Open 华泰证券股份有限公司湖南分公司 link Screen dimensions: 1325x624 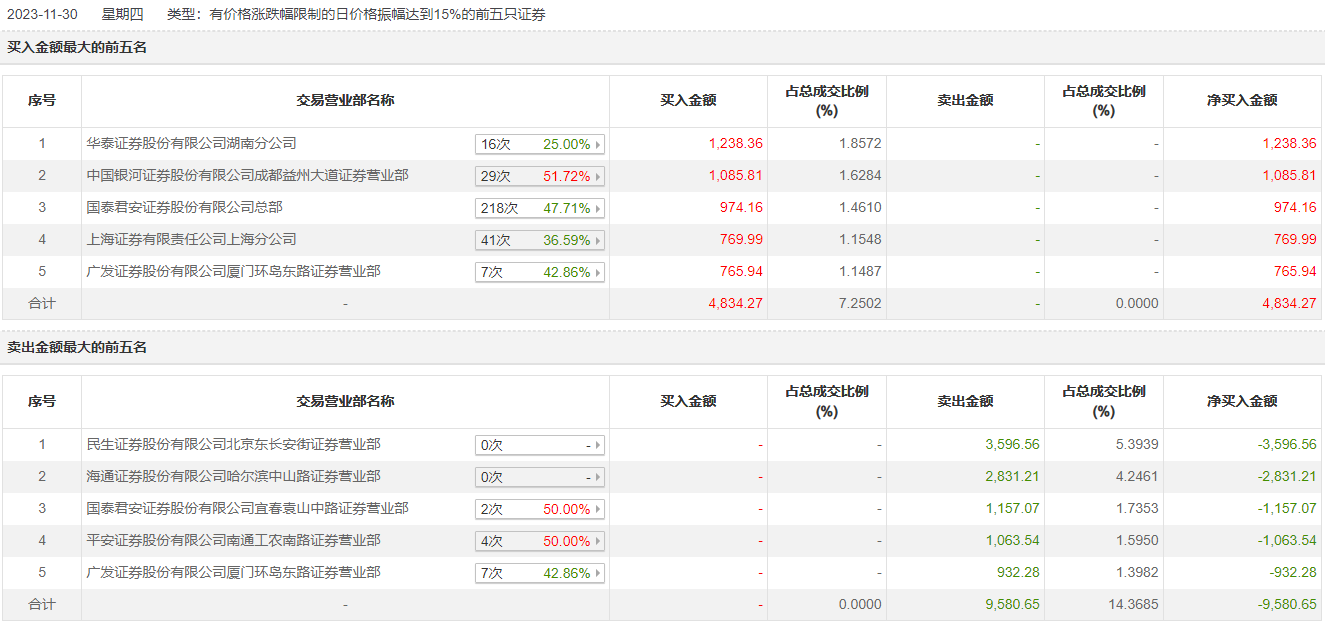(192, 143)
